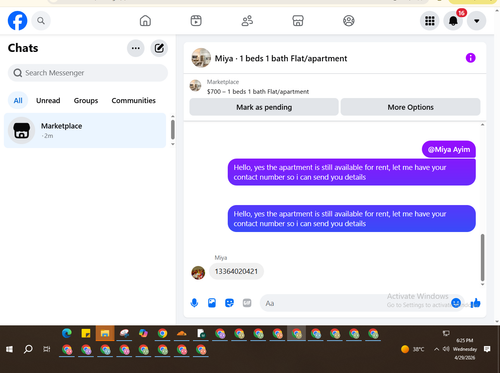The image size is (500, 373).
Task: Click the small Marketplace listing thumbnail
Action: tap(195, 86)
